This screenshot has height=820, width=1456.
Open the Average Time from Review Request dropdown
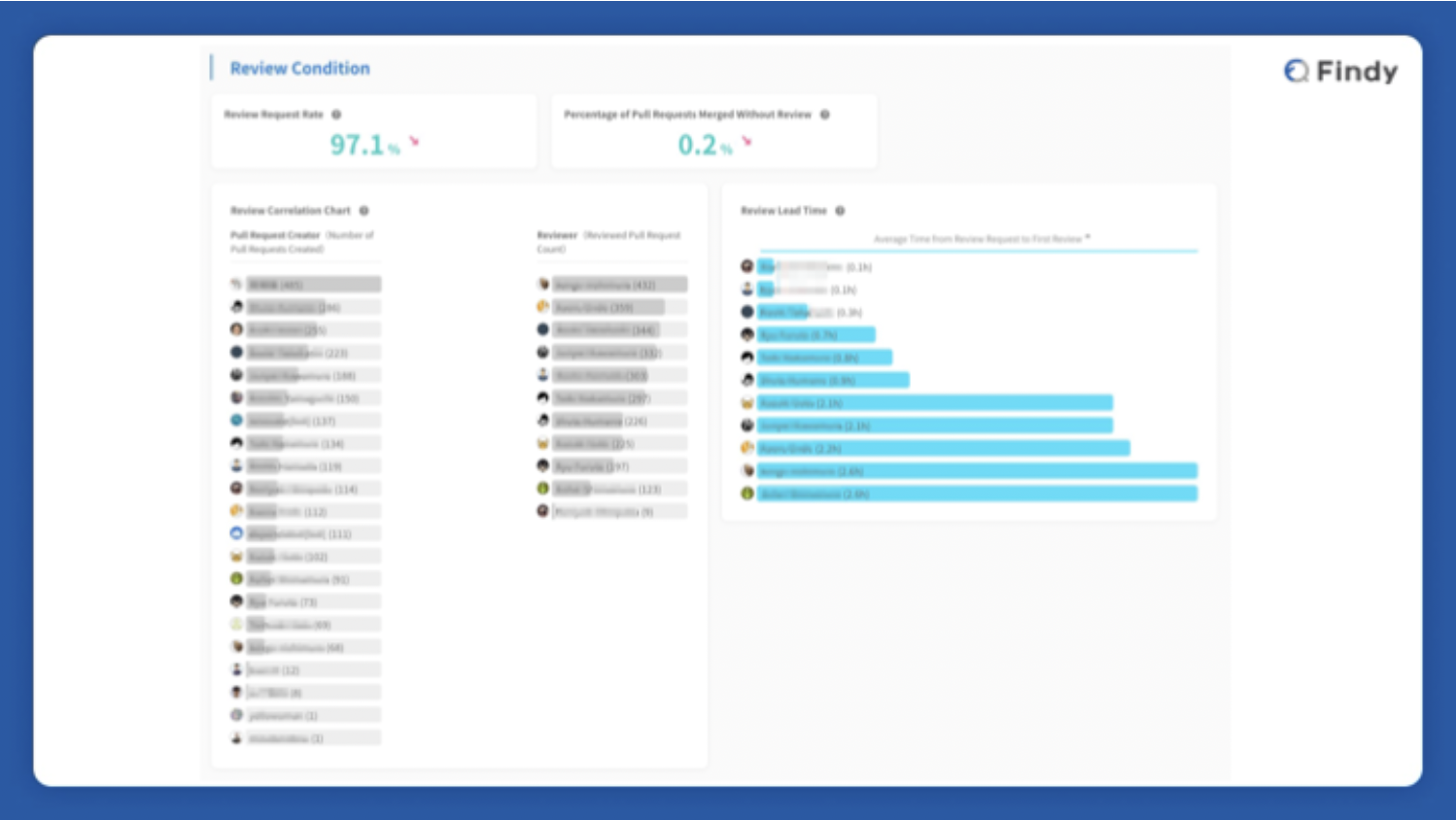point(982,239)
